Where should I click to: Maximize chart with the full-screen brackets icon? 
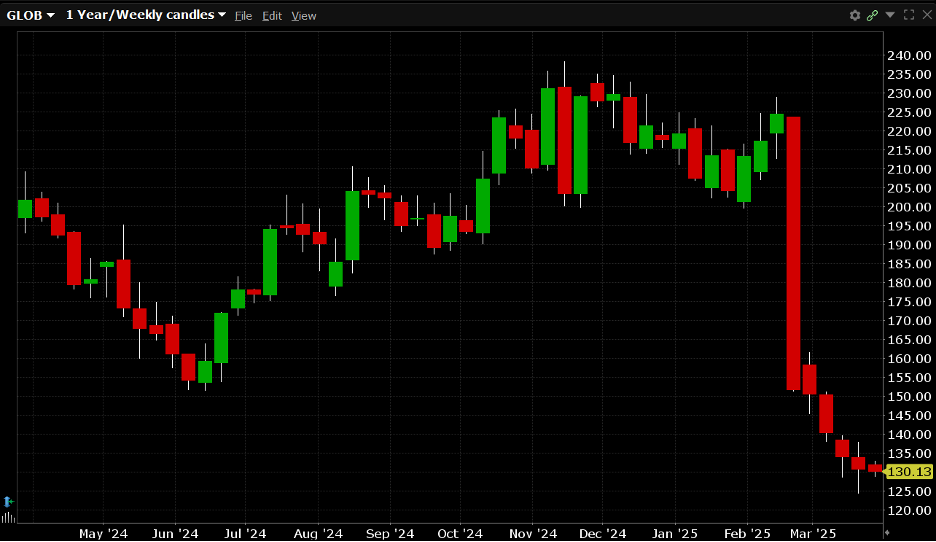[909, 15]
